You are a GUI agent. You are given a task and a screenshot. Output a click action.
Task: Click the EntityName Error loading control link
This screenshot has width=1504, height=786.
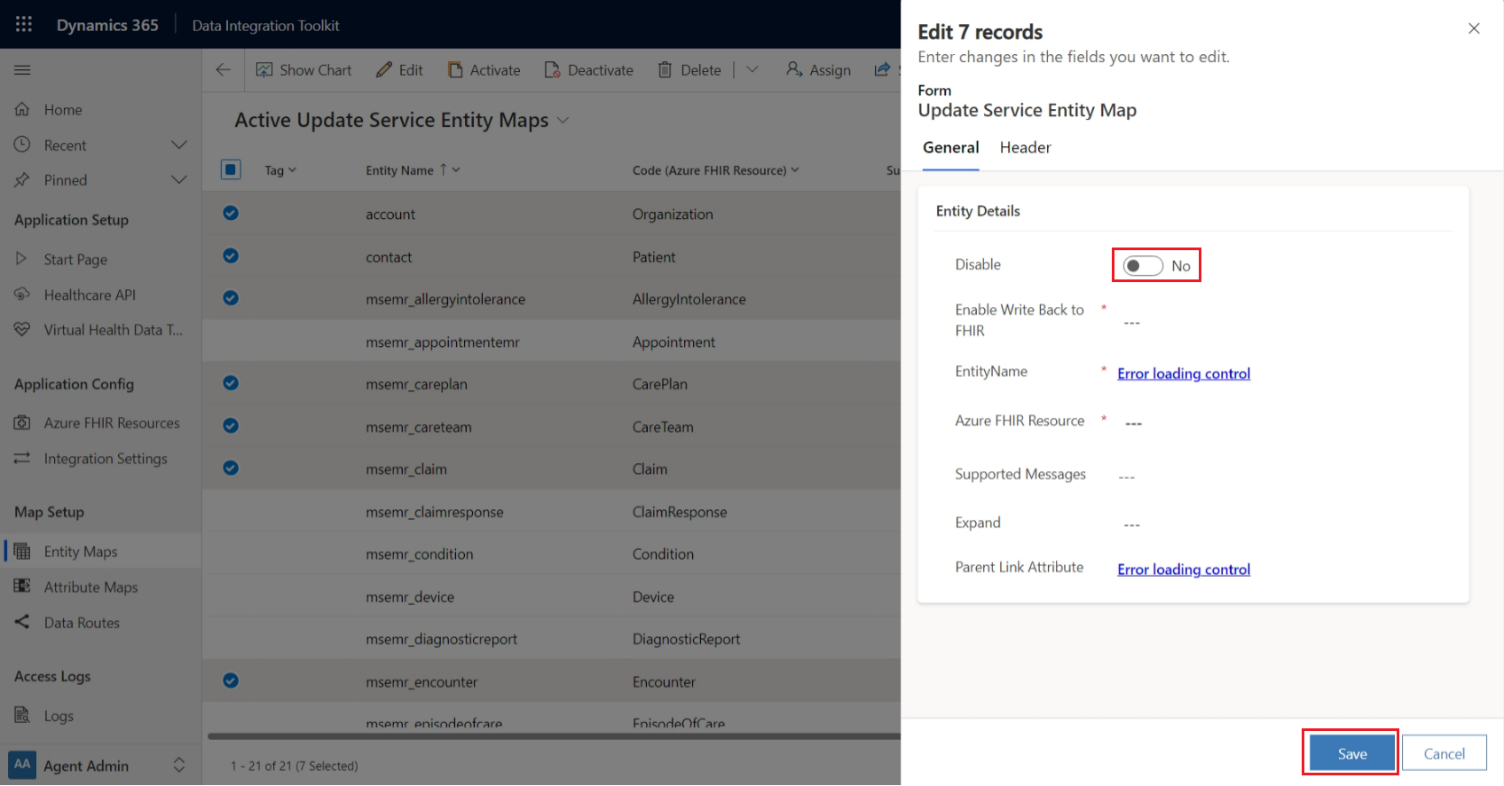coord(1184,373)
